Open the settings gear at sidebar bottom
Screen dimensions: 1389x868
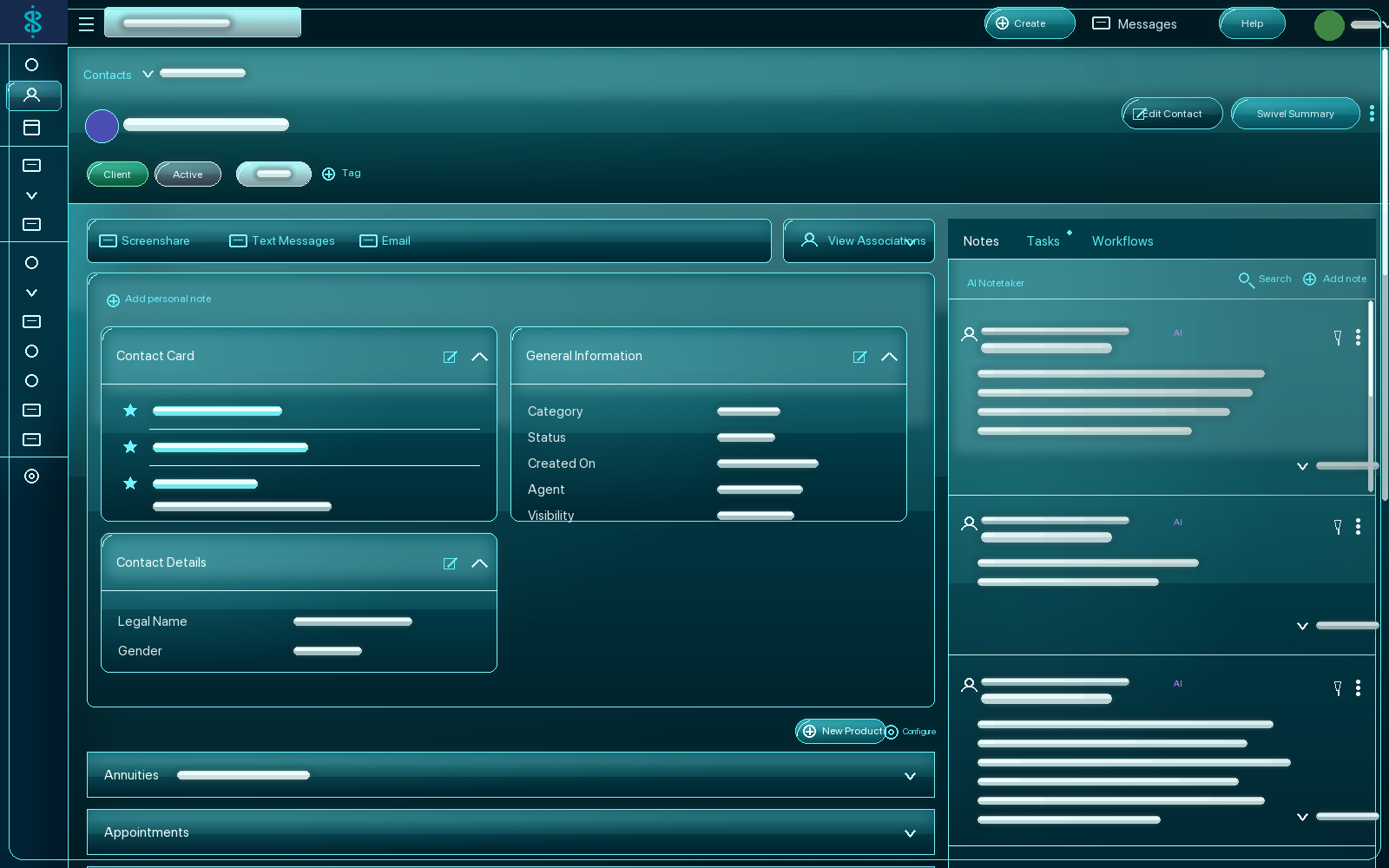click(x=32, y=476)
